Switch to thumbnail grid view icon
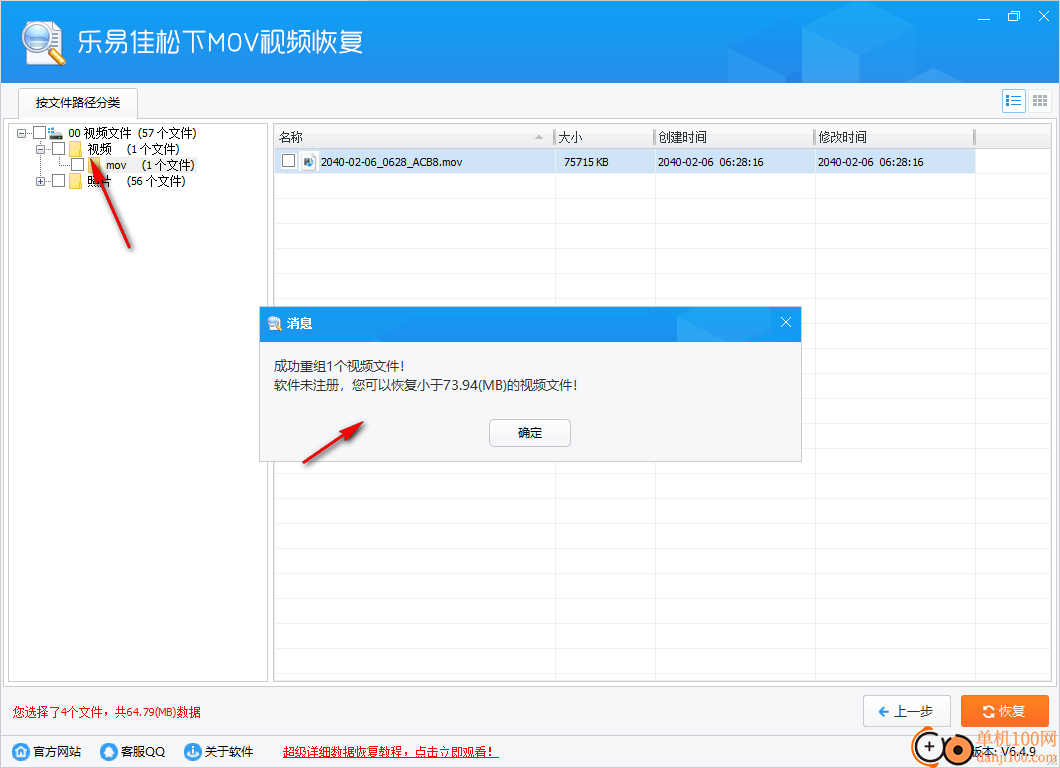This screenshot has height=768, width=1060. (1040, 101)
